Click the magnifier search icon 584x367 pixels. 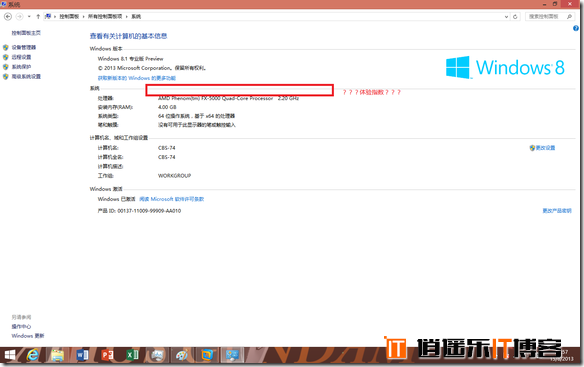(569, 16)
